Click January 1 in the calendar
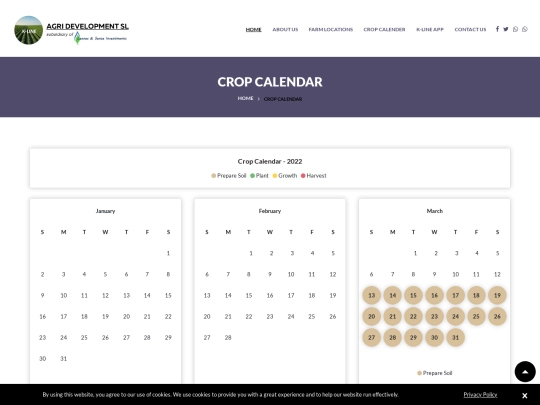The image size is (540, 405). pos(168,253)
